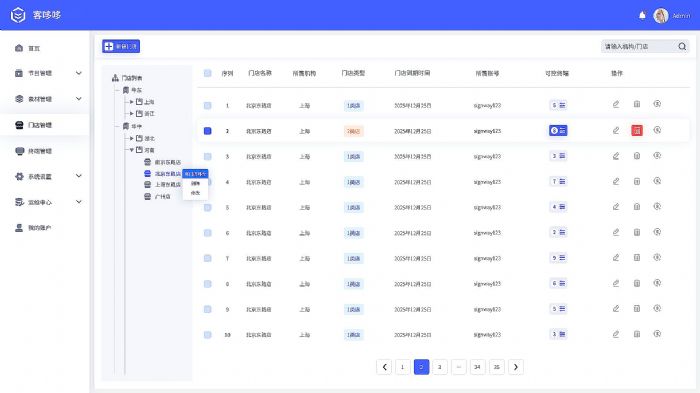Click the orange store type tag in row 2
This screenshot has width=700, height=393.
tap(354, 131)
